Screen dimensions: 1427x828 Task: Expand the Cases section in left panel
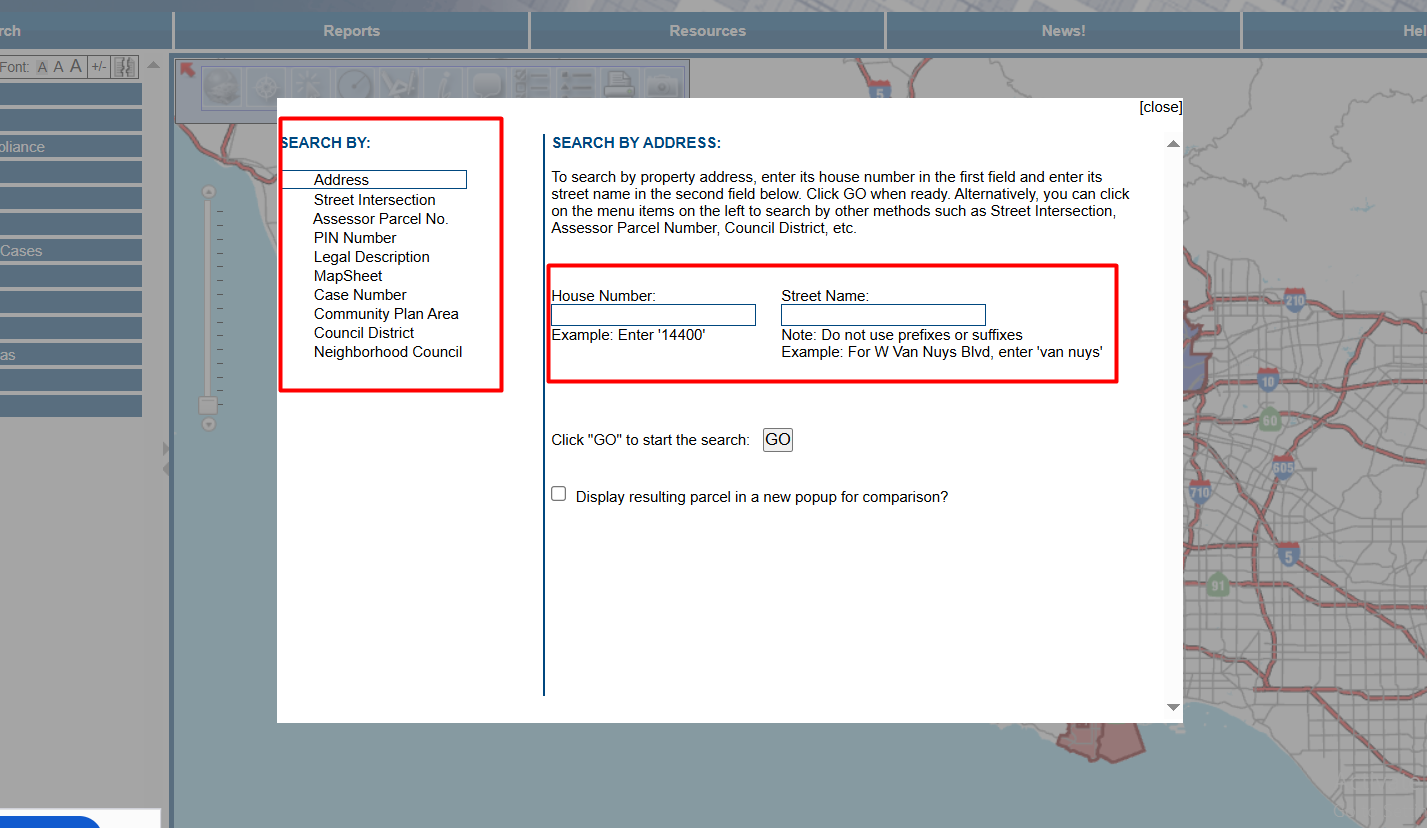pos(70,251)
